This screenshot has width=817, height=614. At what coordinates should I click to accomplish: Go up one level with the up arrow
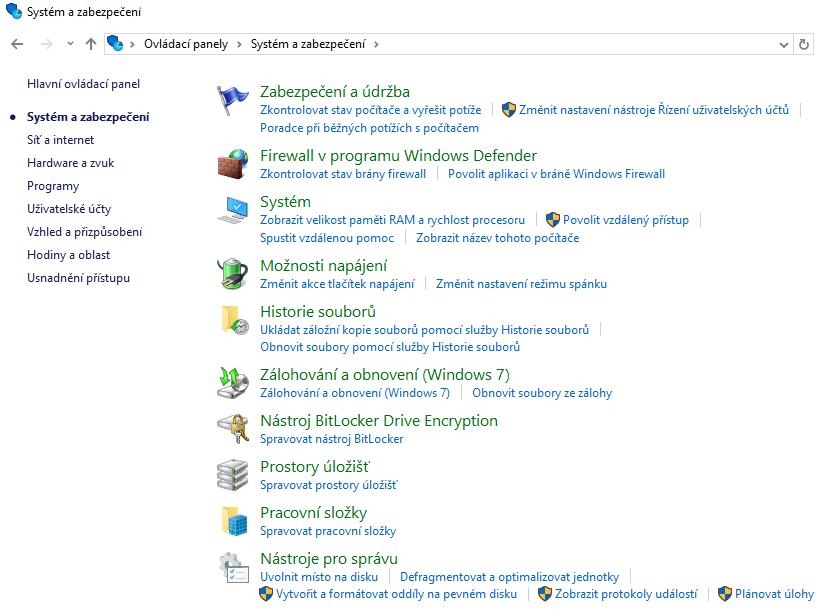point(91,44)
